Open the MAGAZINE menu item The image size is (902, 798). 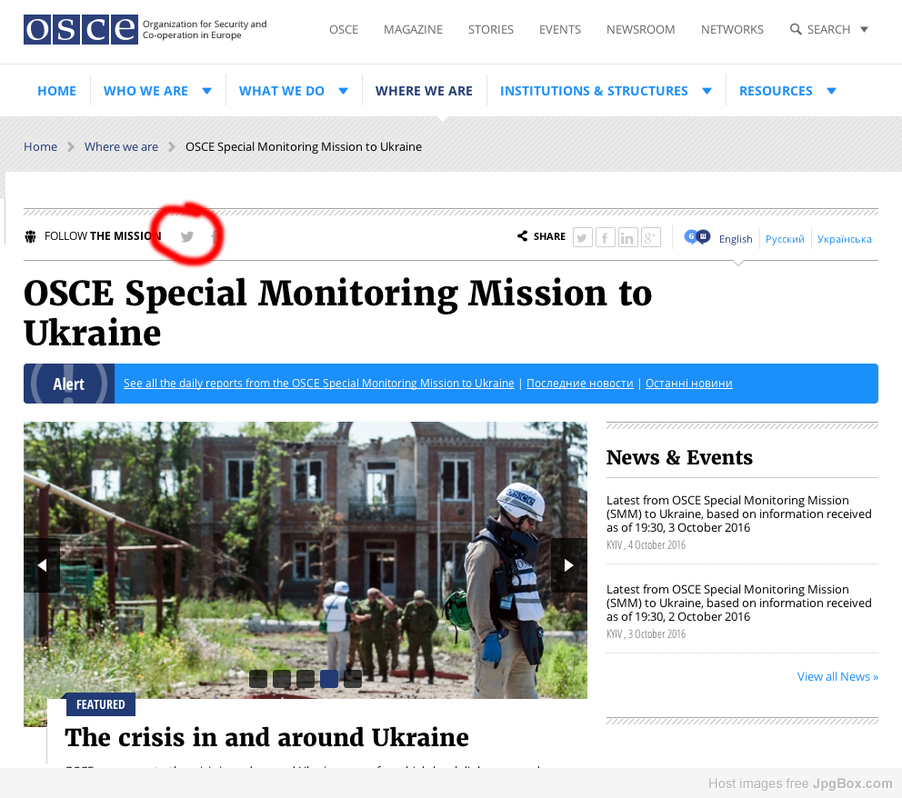coord(413,29)
